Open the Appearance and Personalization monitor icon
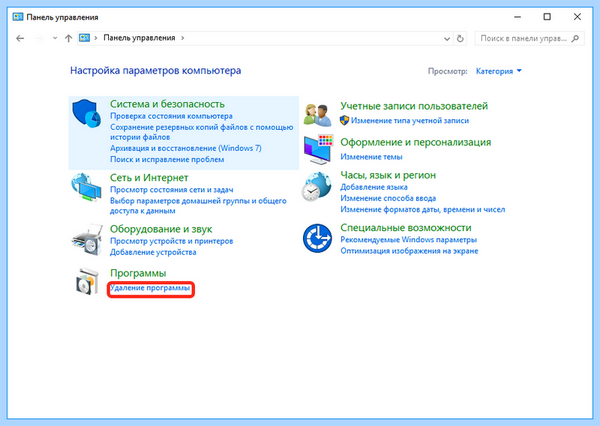Viewport: 600px width, 426px height. point(318,149)
